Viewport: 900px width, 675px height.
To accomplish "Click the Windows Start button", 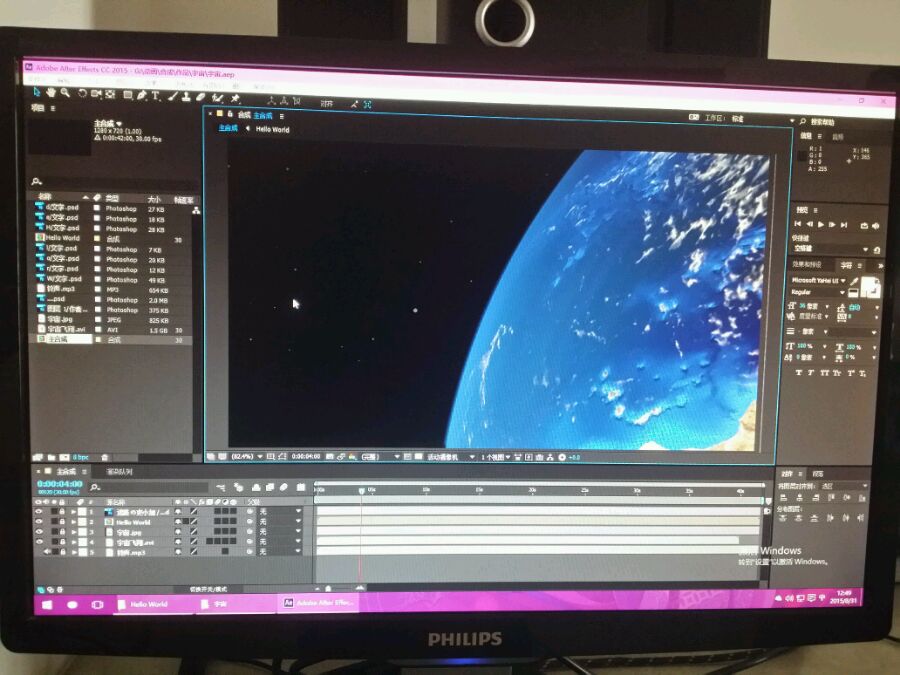I will (x=46, y=604).
